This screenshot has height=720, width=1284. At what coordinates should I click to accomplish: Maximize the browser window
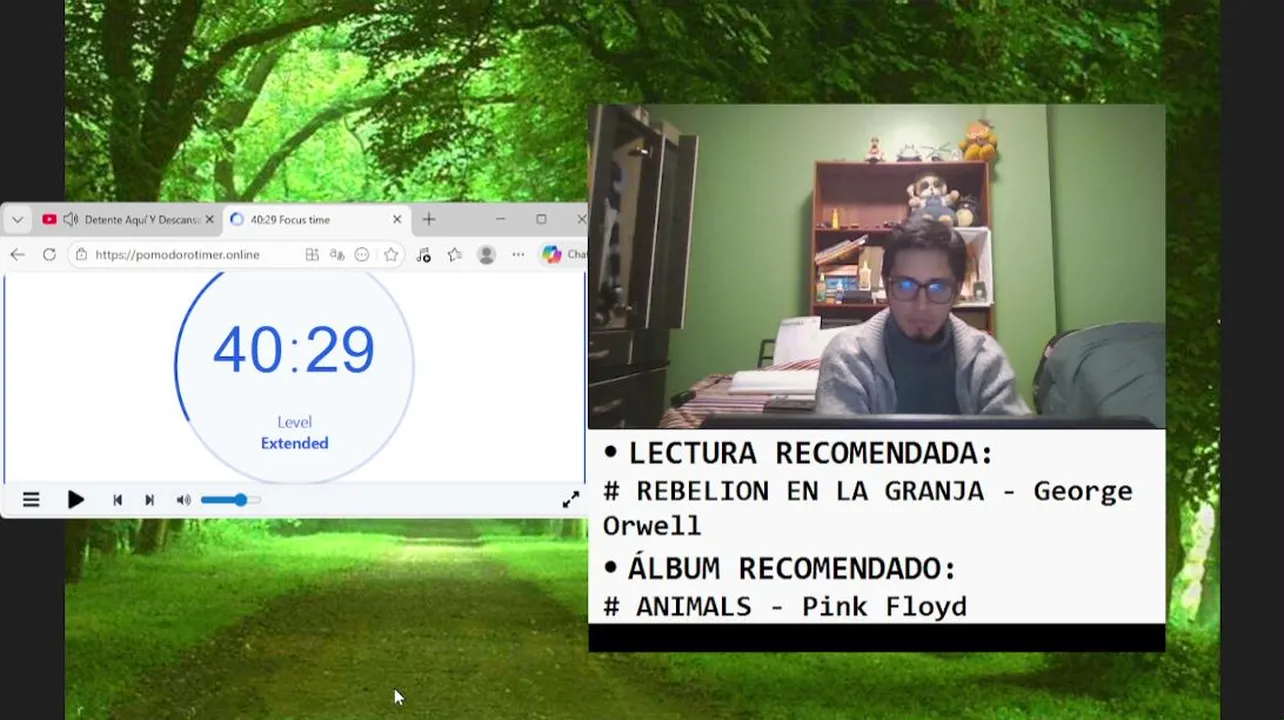541,220
